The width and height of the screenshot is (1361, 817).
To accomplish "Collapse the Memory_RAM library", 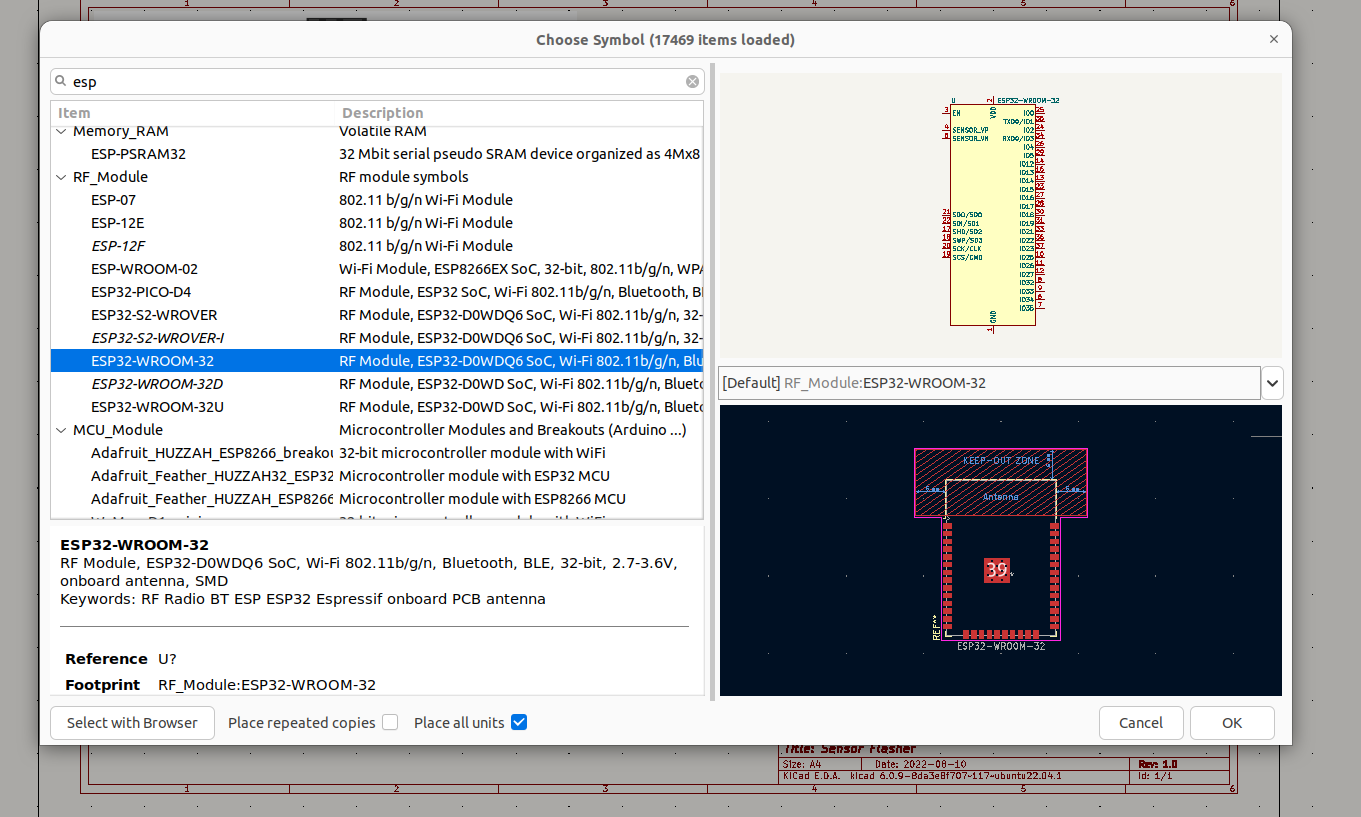I will point(62,131).
